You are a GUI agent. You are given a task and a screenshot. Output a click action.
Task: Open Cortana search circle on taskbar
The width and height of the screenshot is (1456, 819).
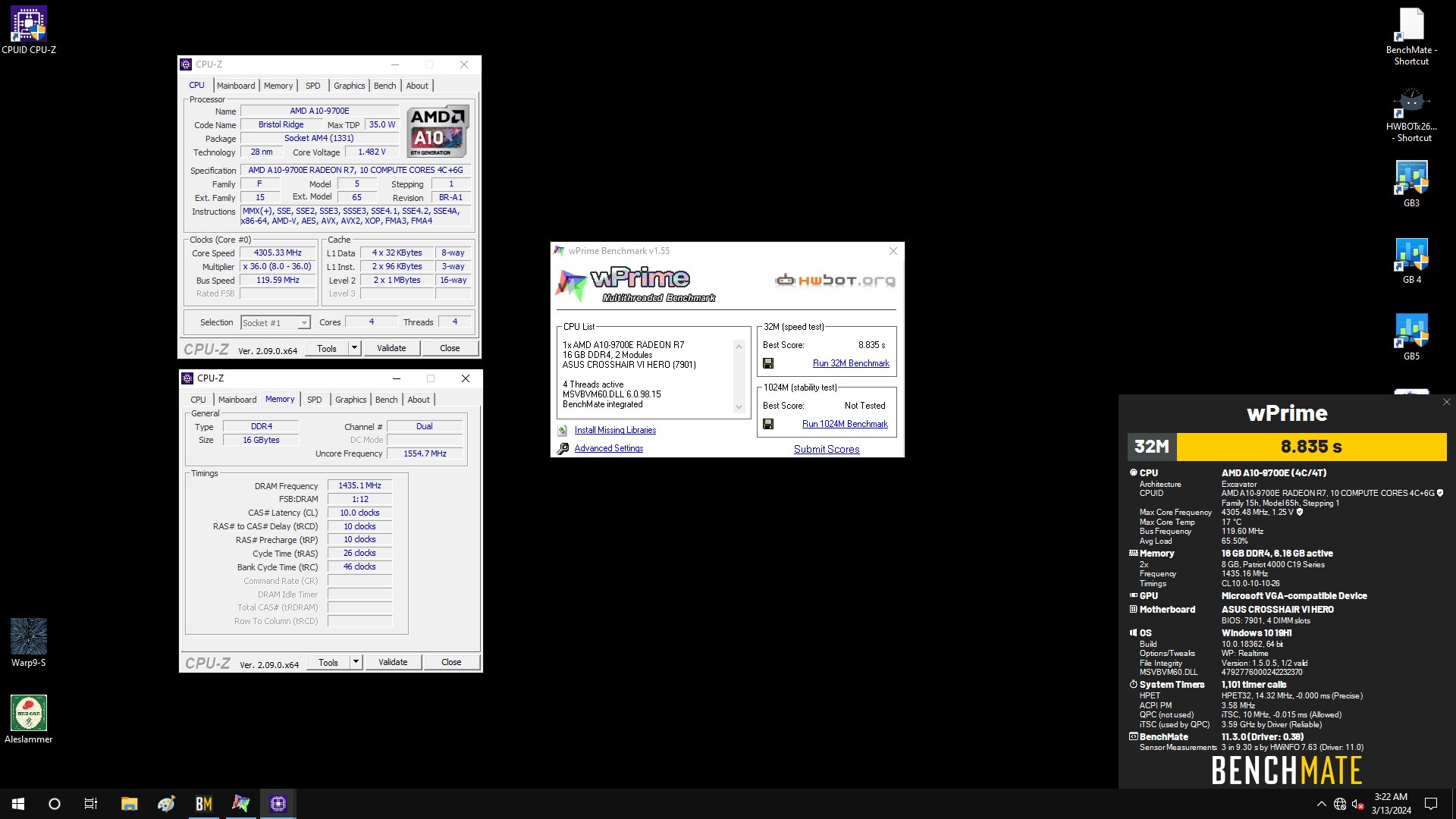(55, 804)
